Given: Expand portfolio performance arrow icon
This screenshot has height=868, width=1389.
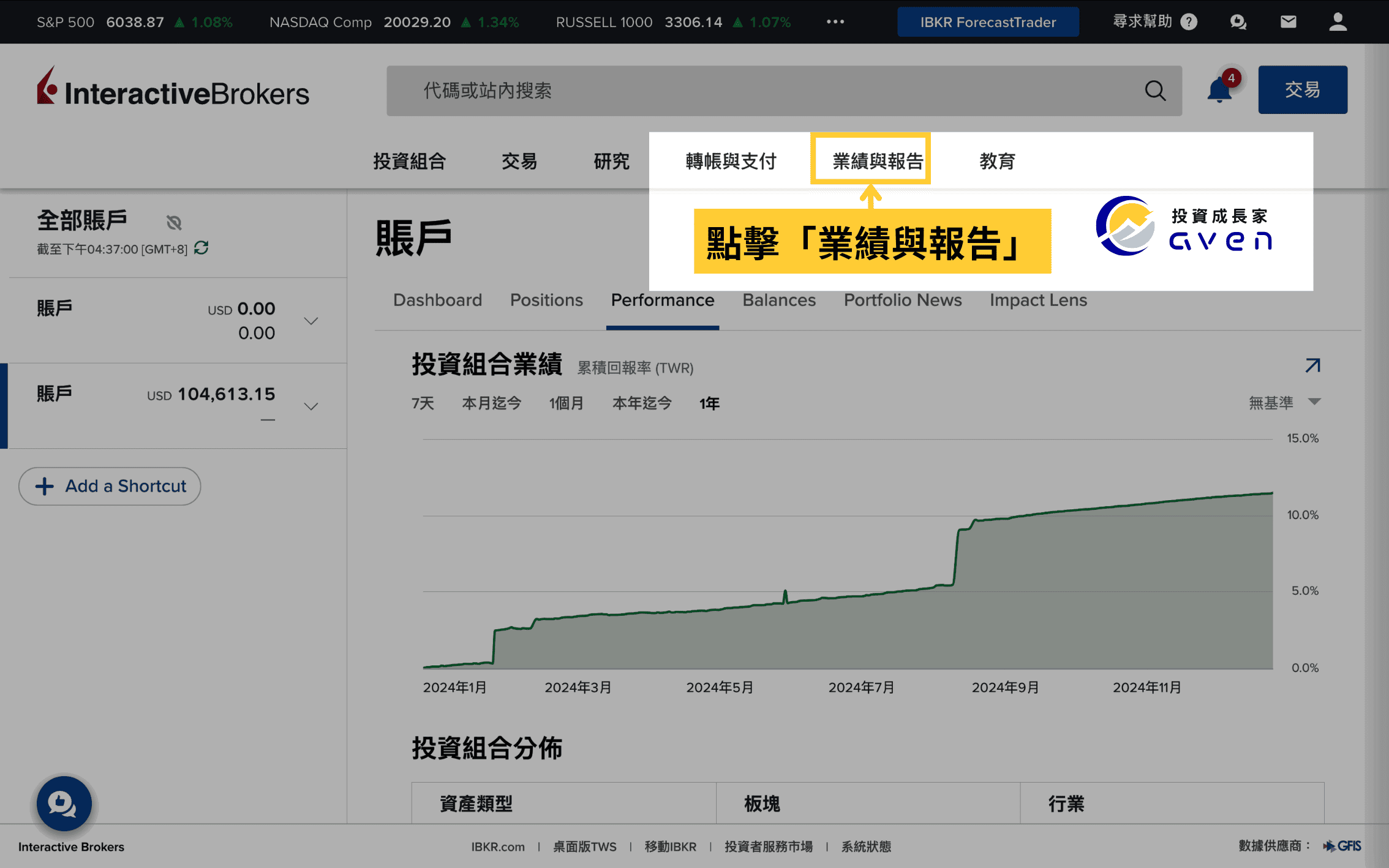Looking at the screenshot, I should pyautogui.click(x=1312, y=365).
